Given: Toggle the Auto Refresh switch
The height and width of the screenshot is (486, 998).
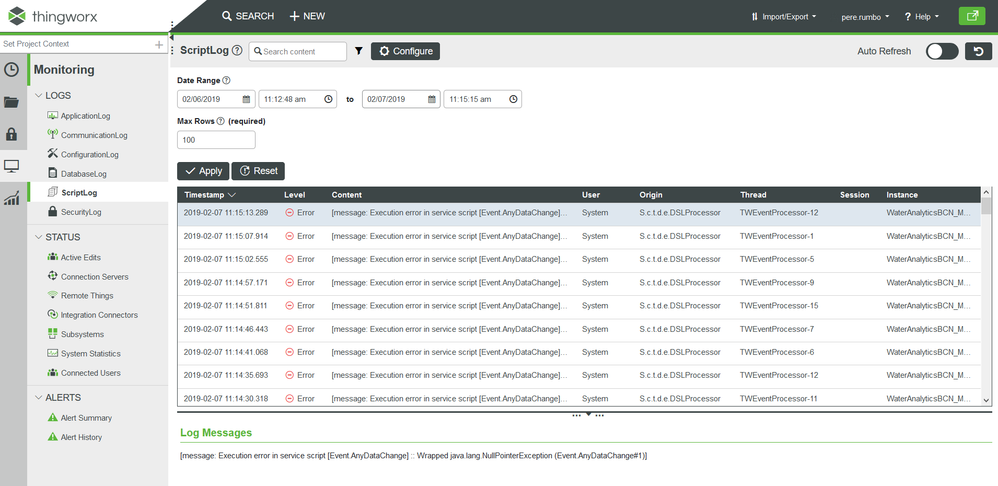Looking at the screenshot, I should coord(941,51).
